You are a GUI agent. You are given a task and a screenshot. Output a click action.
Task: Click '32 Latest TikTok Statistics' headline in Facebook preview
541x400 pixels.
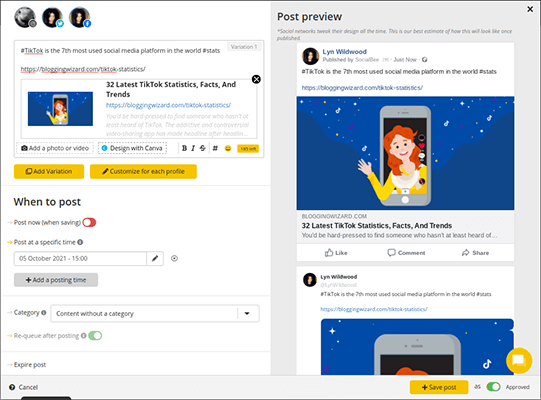tap(377, 226)
